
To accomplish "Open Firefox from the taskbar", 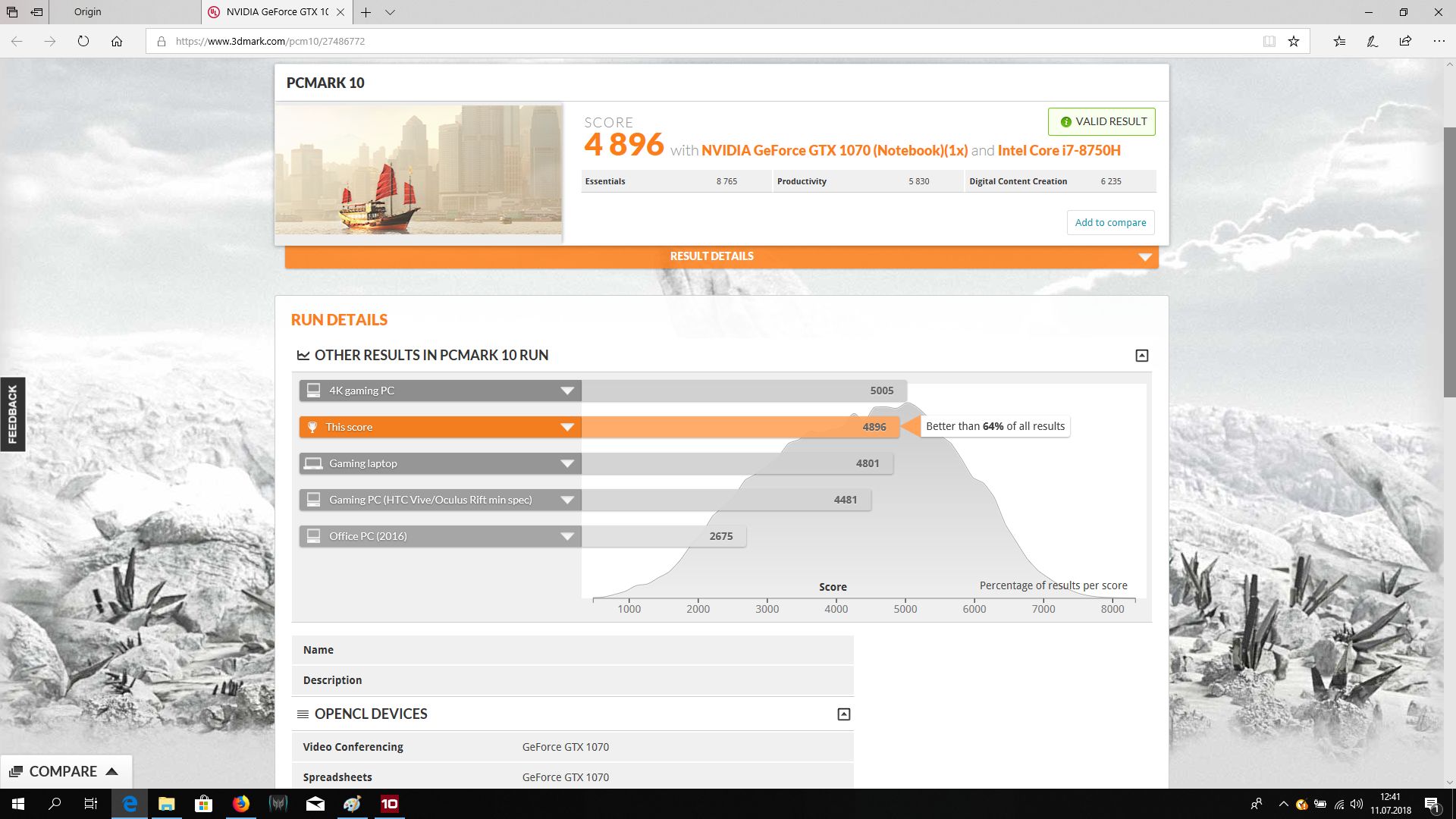I will tap(241, 804).
